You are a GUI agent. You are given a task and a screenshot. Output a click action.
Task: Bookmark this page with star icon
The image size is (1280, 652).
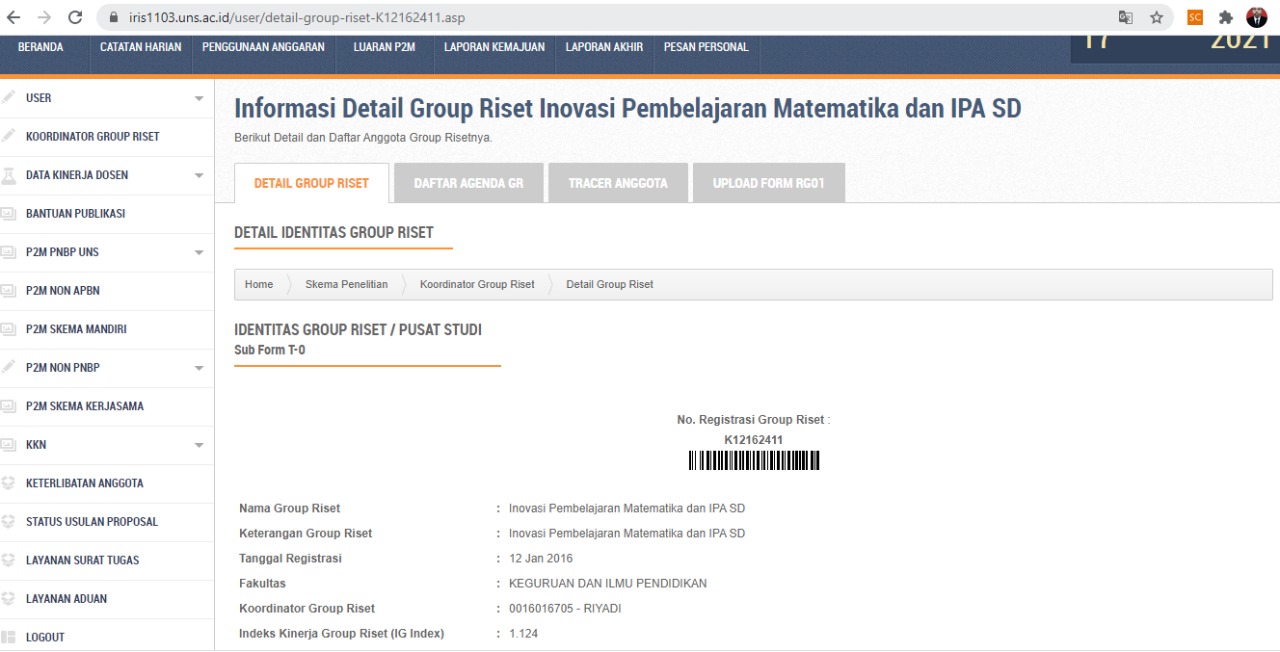(x=1156, y=17)
